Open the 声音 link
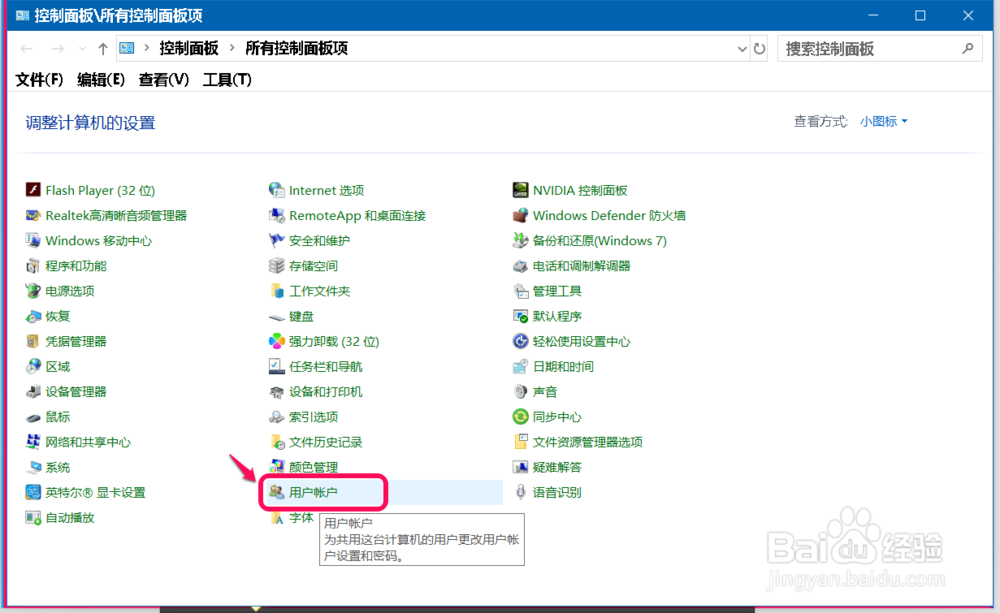This screenshot has height=613, width=1000. point(545,392)
